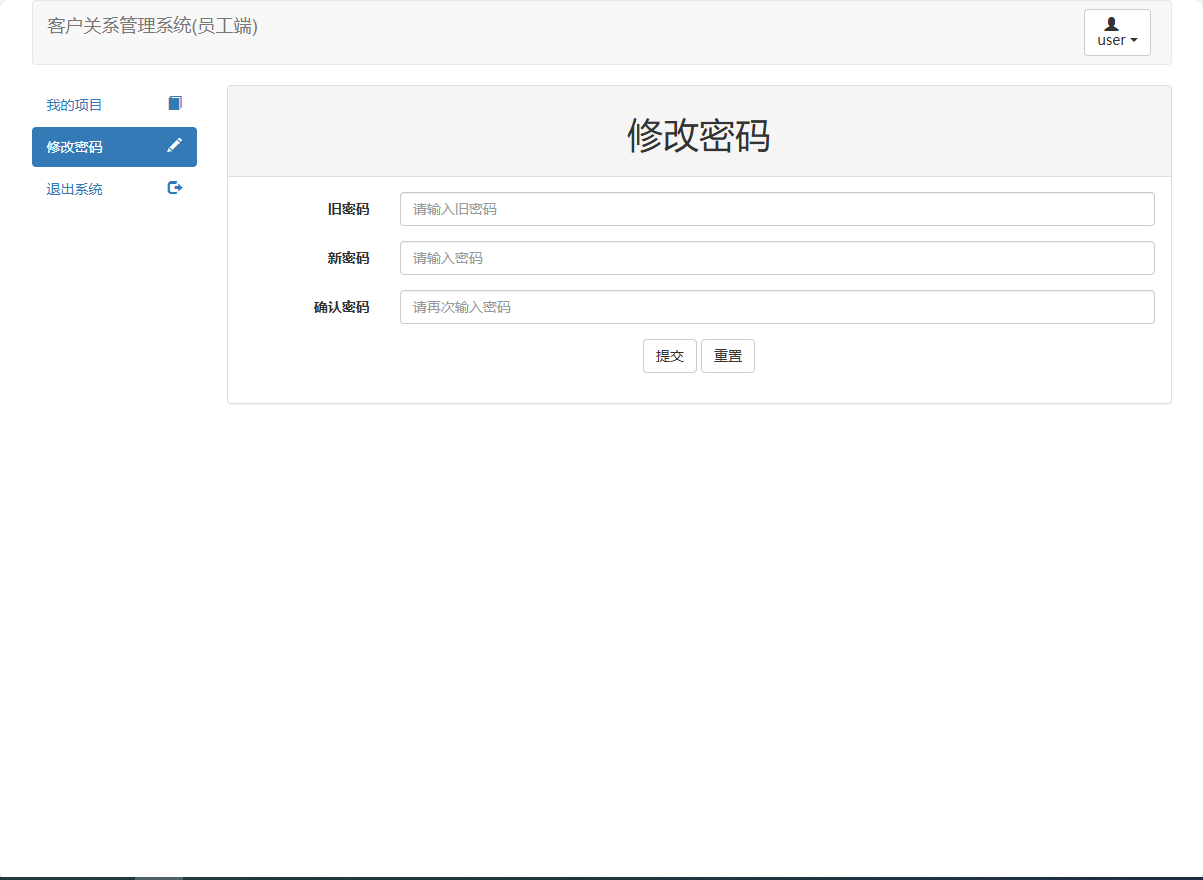Image resolution: width=1203 pixels, height=880 pixels.
Task: Expand the user account options
Action: click(x=1116, y=32)
